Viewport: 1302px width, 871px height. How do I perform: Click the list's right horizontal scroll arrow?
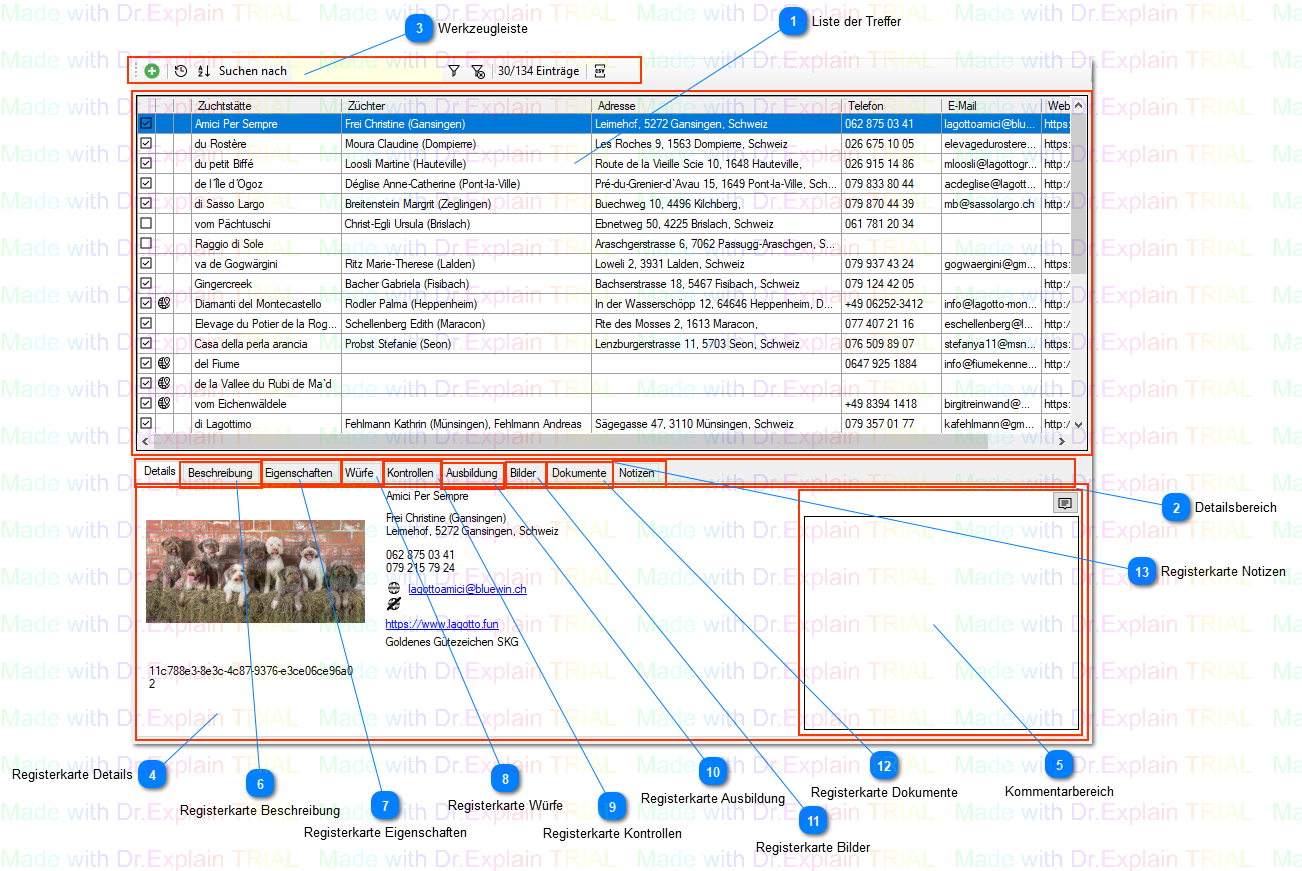1062,441
